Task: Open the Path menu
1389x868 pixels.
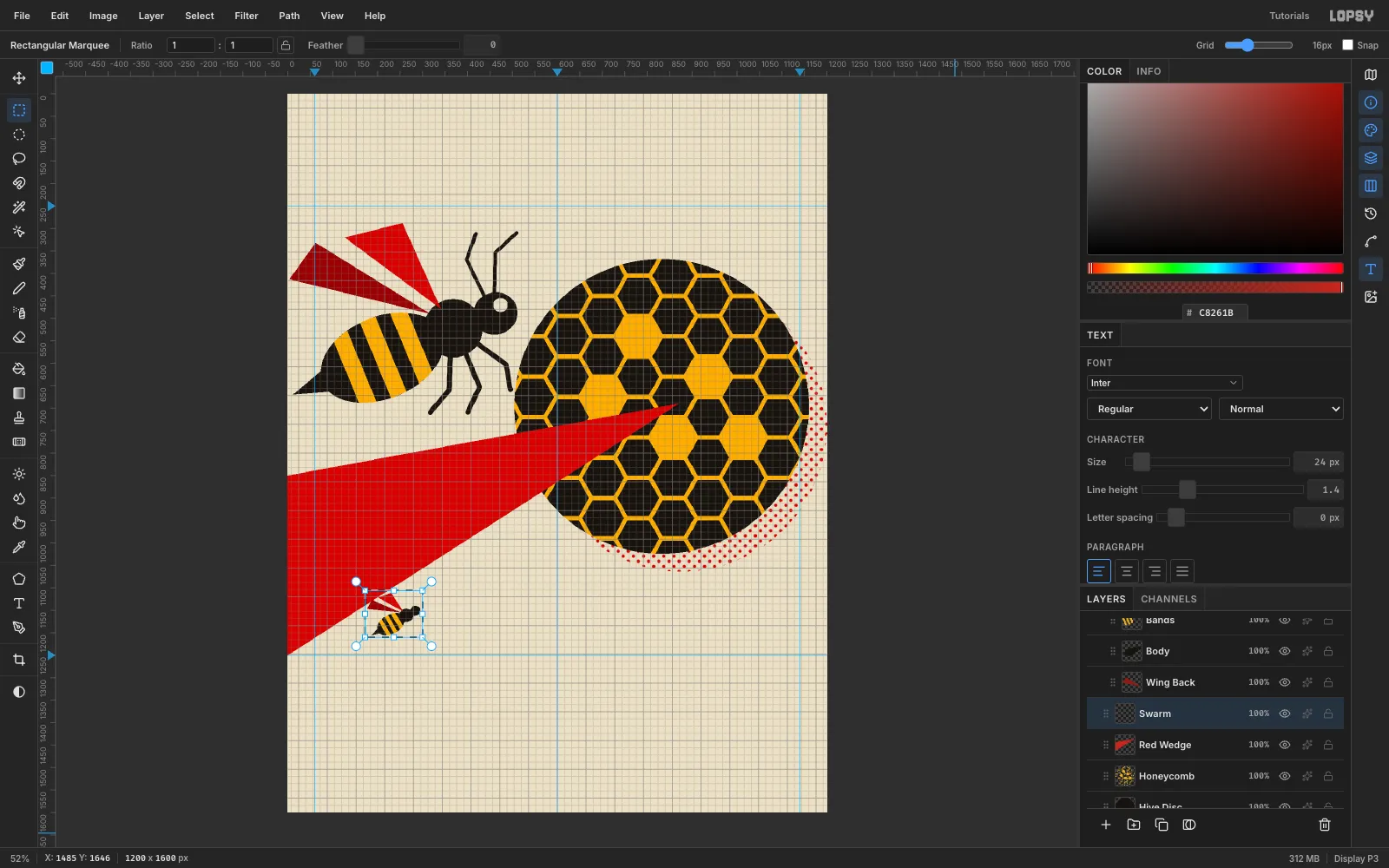Action: [x=289, y=16]
